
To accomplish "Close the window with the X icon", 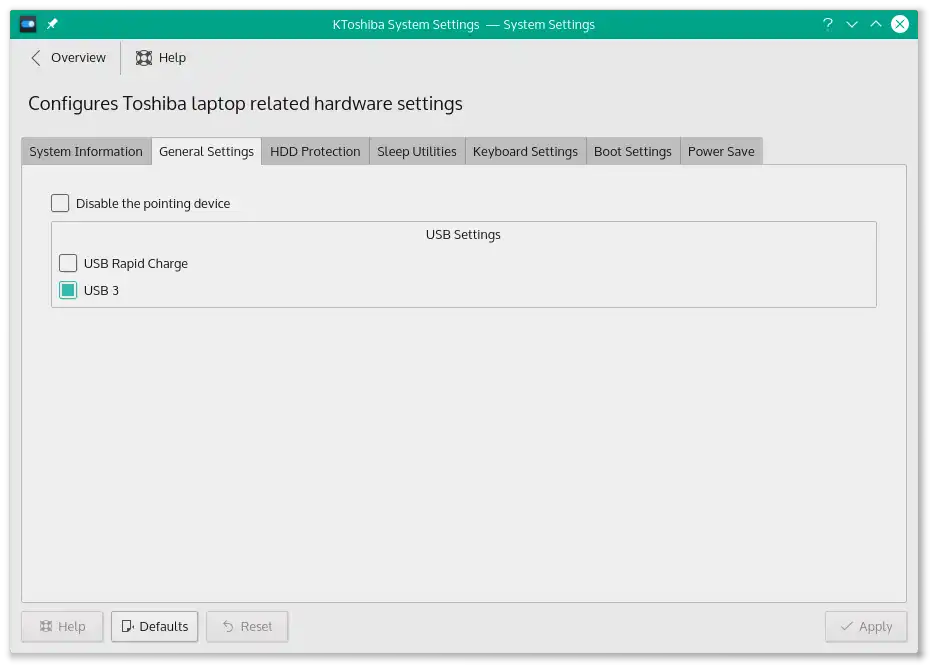I will pyautogui.click(x=899, y=24).
